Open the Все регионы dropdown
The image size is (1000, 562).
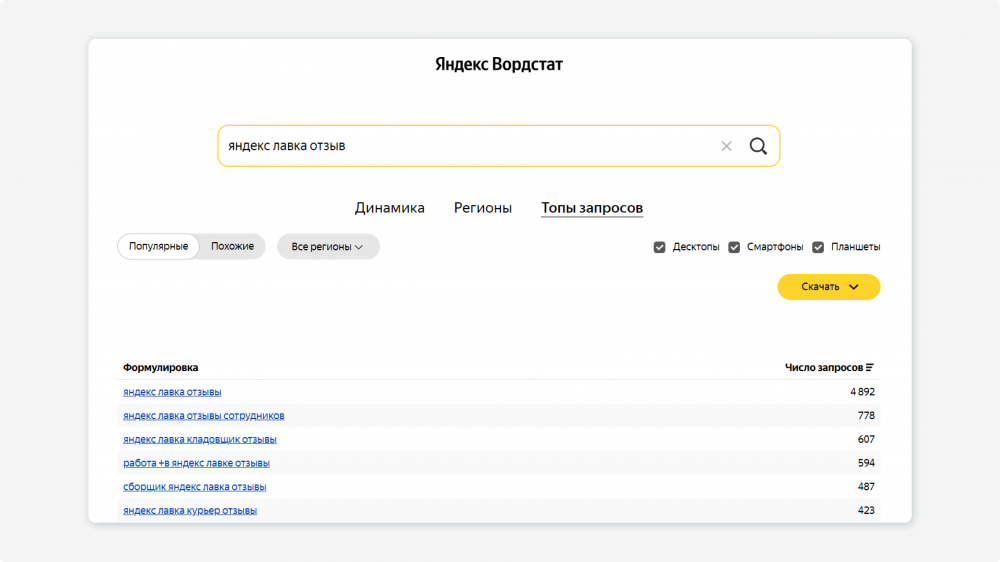328,247
